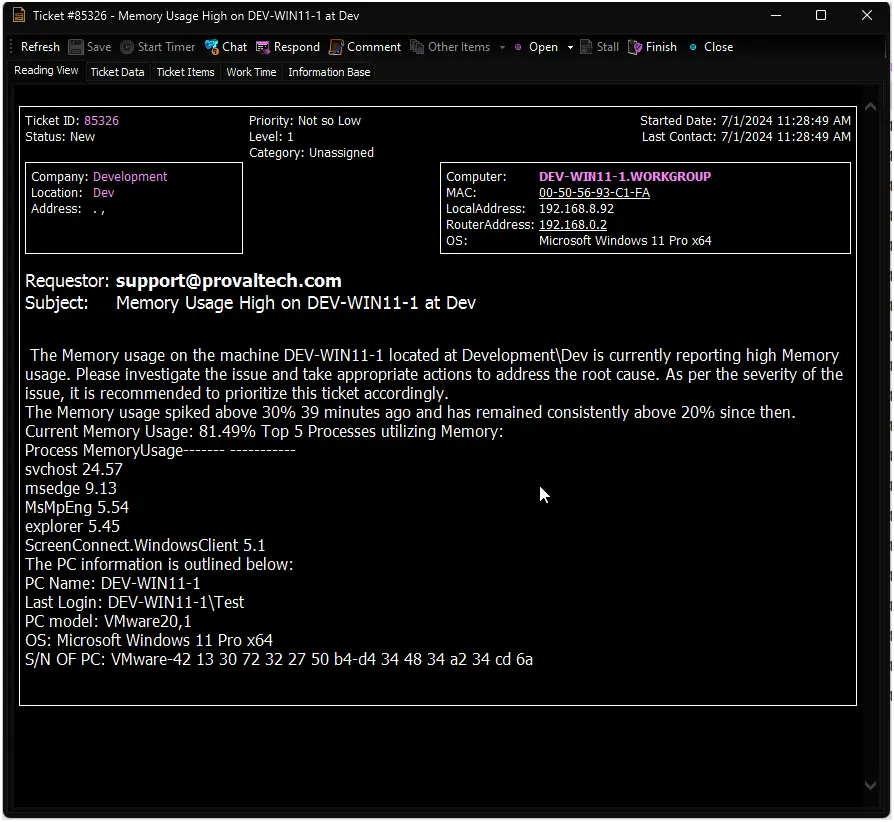Screen dimensions: 894x822
Task: Expand the dropdown arrow next to Open
Action: click(570, 47)
